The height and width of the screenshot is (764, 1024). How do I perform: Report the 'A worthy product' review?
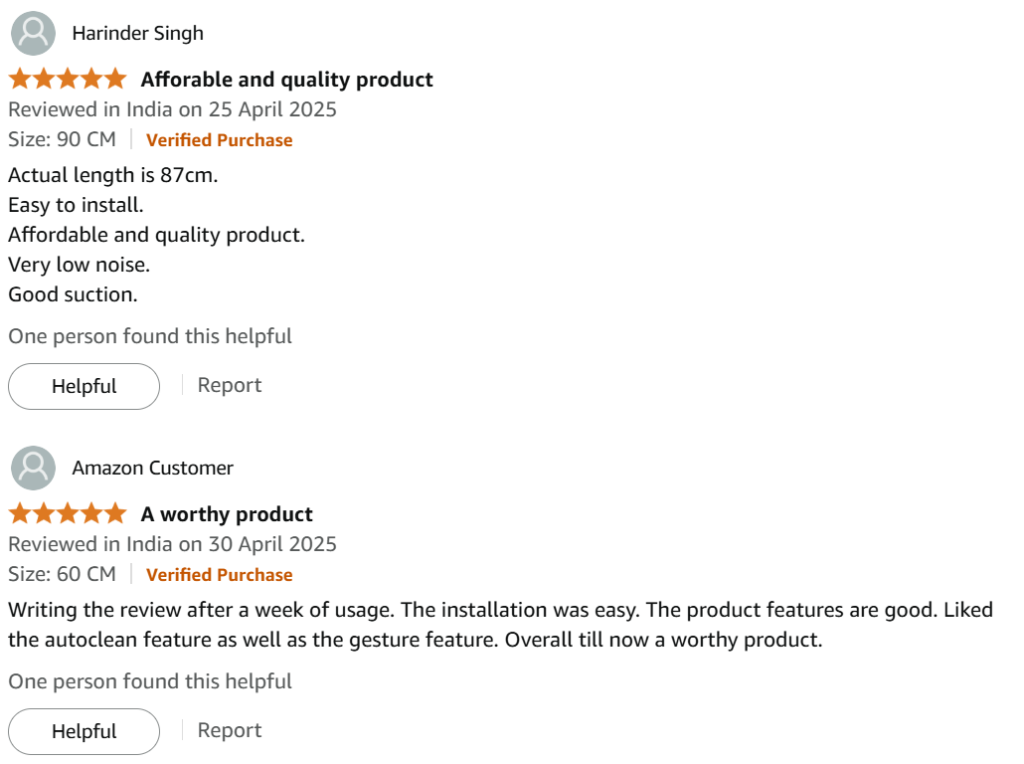pyautogui.click(x=230, y=730)
